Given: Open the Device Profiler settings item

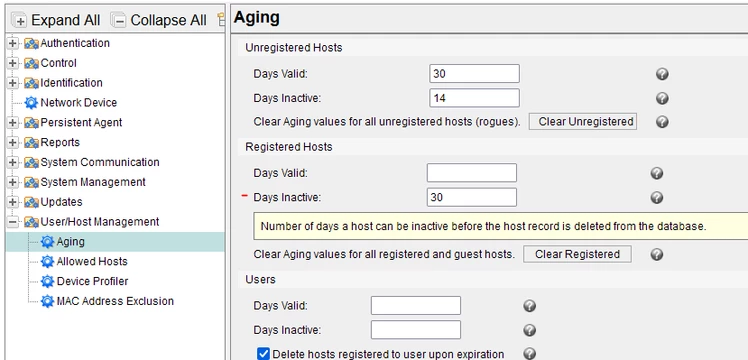Looking at the screenshot, I should click(x=93, y=281).
